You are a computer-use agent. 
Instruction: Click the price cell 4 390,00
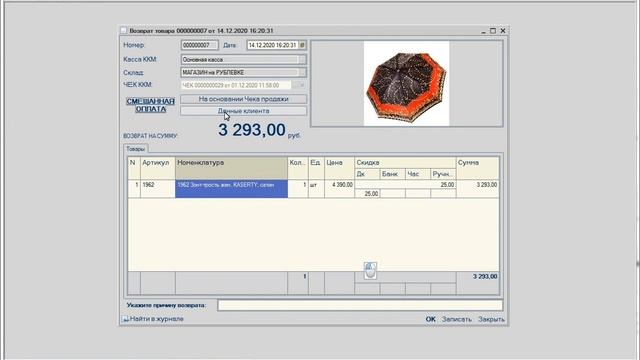[x=340, y=189]
